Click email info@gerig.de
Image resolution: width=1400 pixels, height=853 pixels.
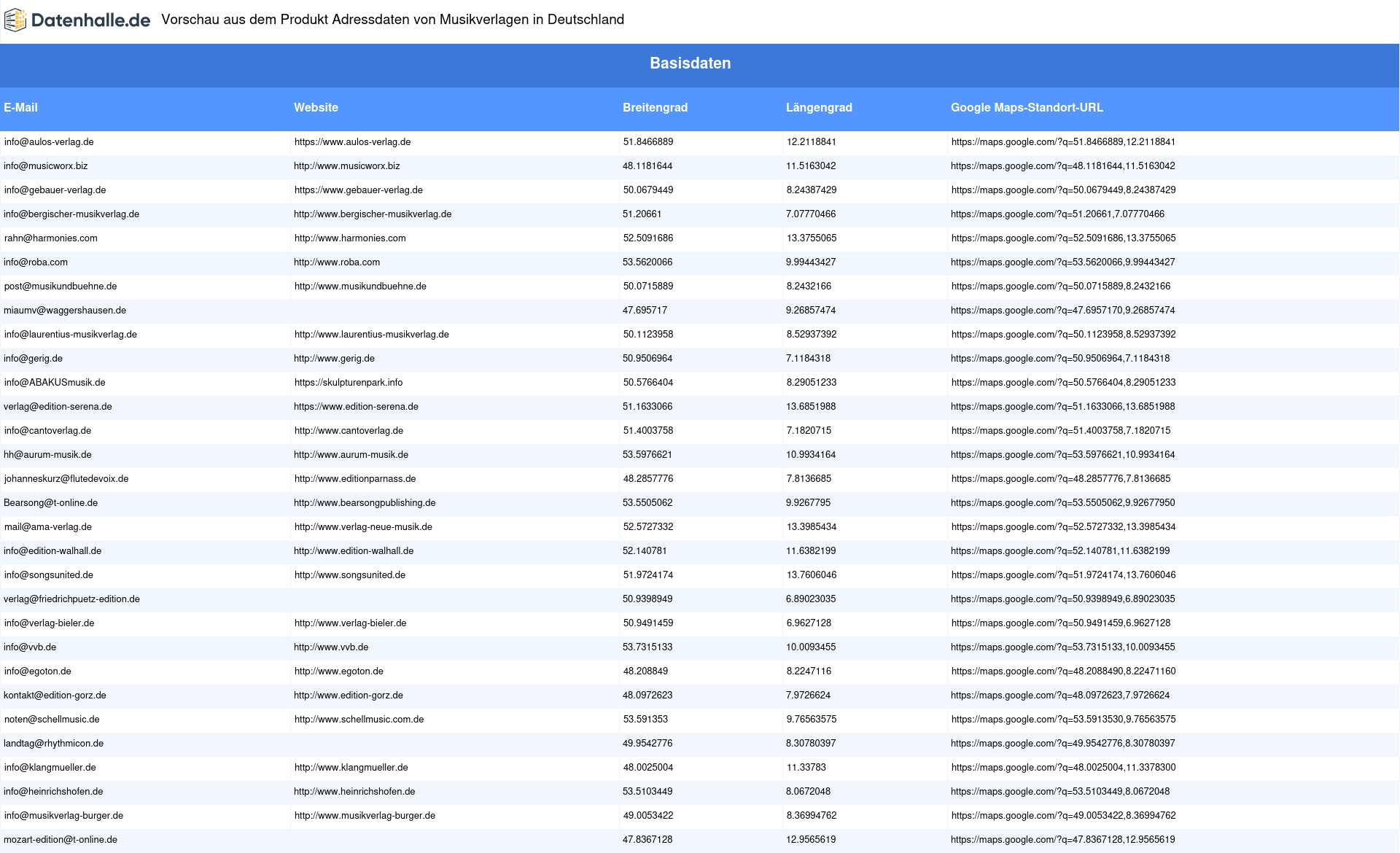pos(33,359)
